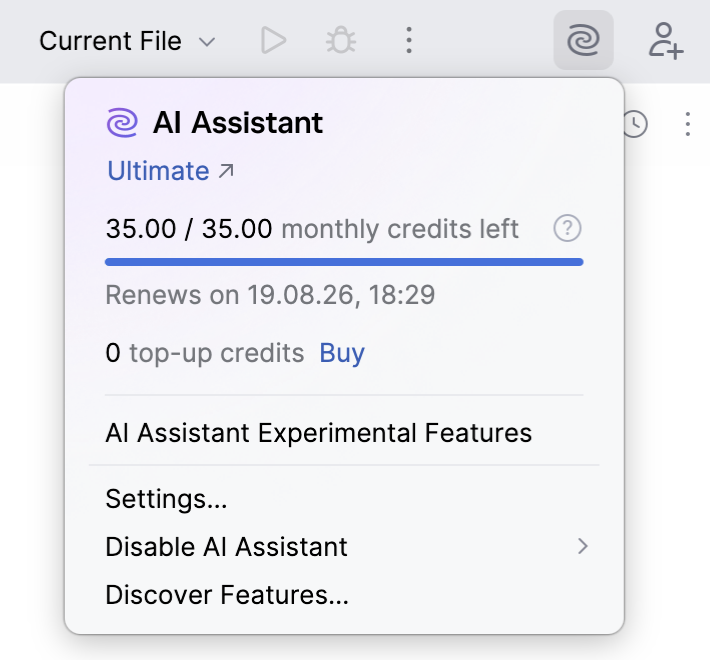Open panel options dots beside clock icon
Image resolution: width=710 pixels, height=660 pixels.
(x=687, y=124)
